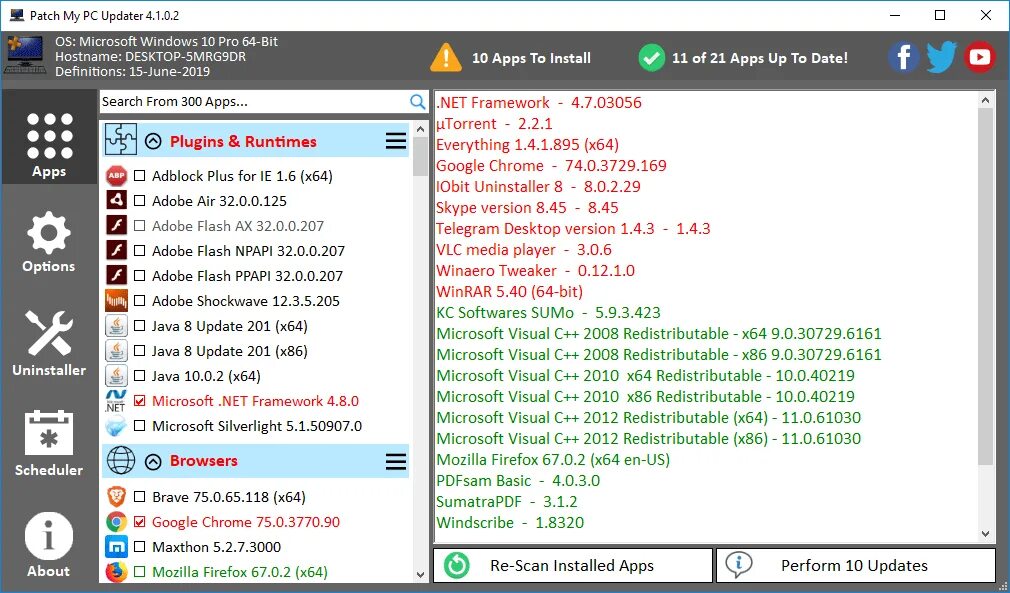Check Adobe Shockwave 12.3.5.205 checkbox

[139, 301]
